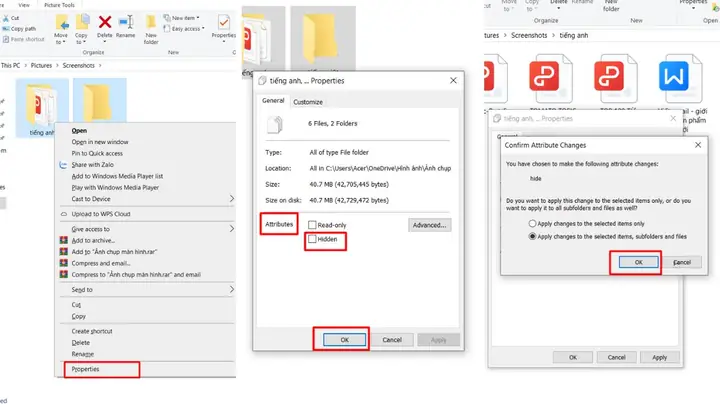Open the Easy access dropdown
The image size is (720, 405).
coord(184,28)
